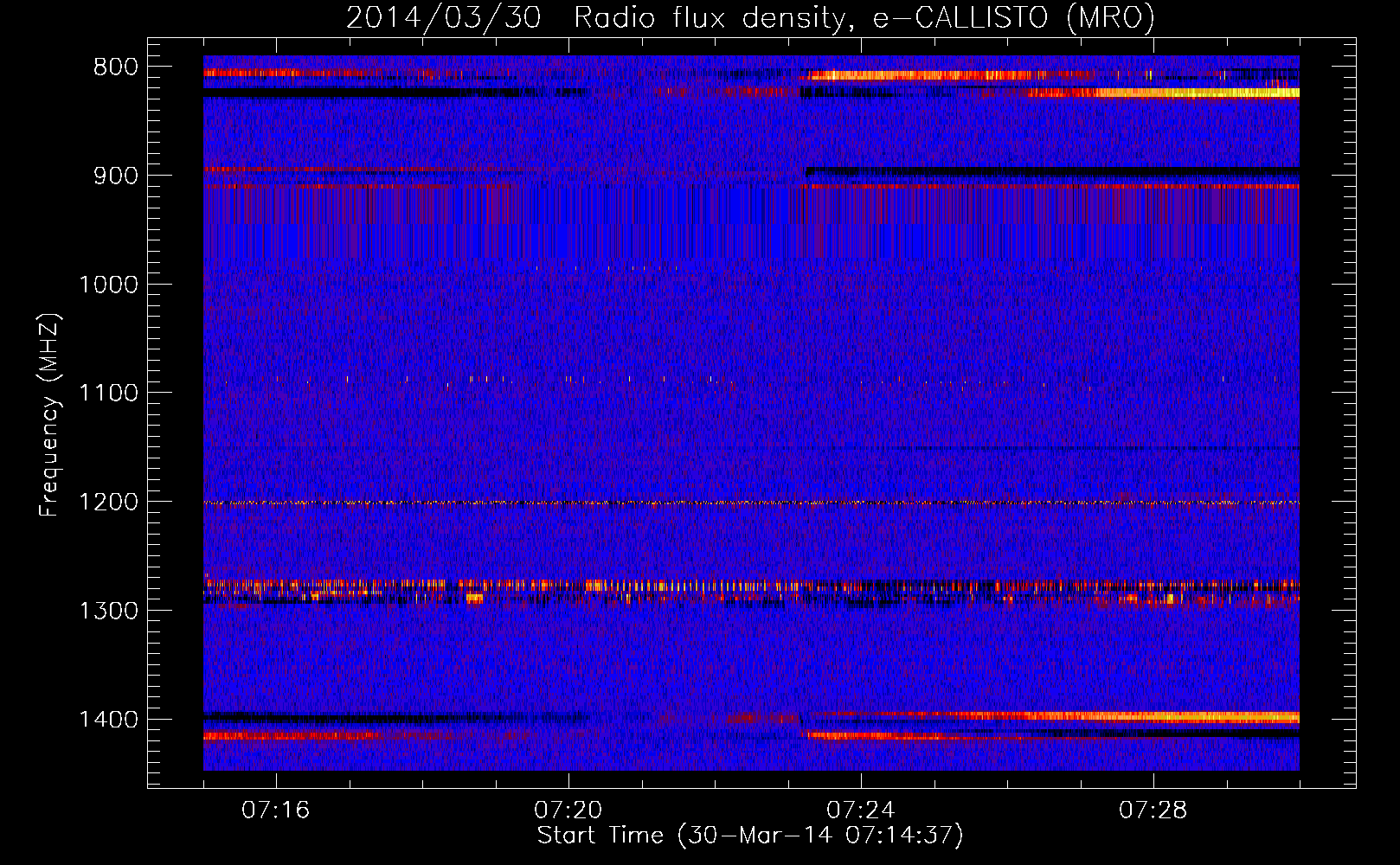Click the 1400 frequency tick label
This screenshot has height=865, width=1400.
pos(108,720)
